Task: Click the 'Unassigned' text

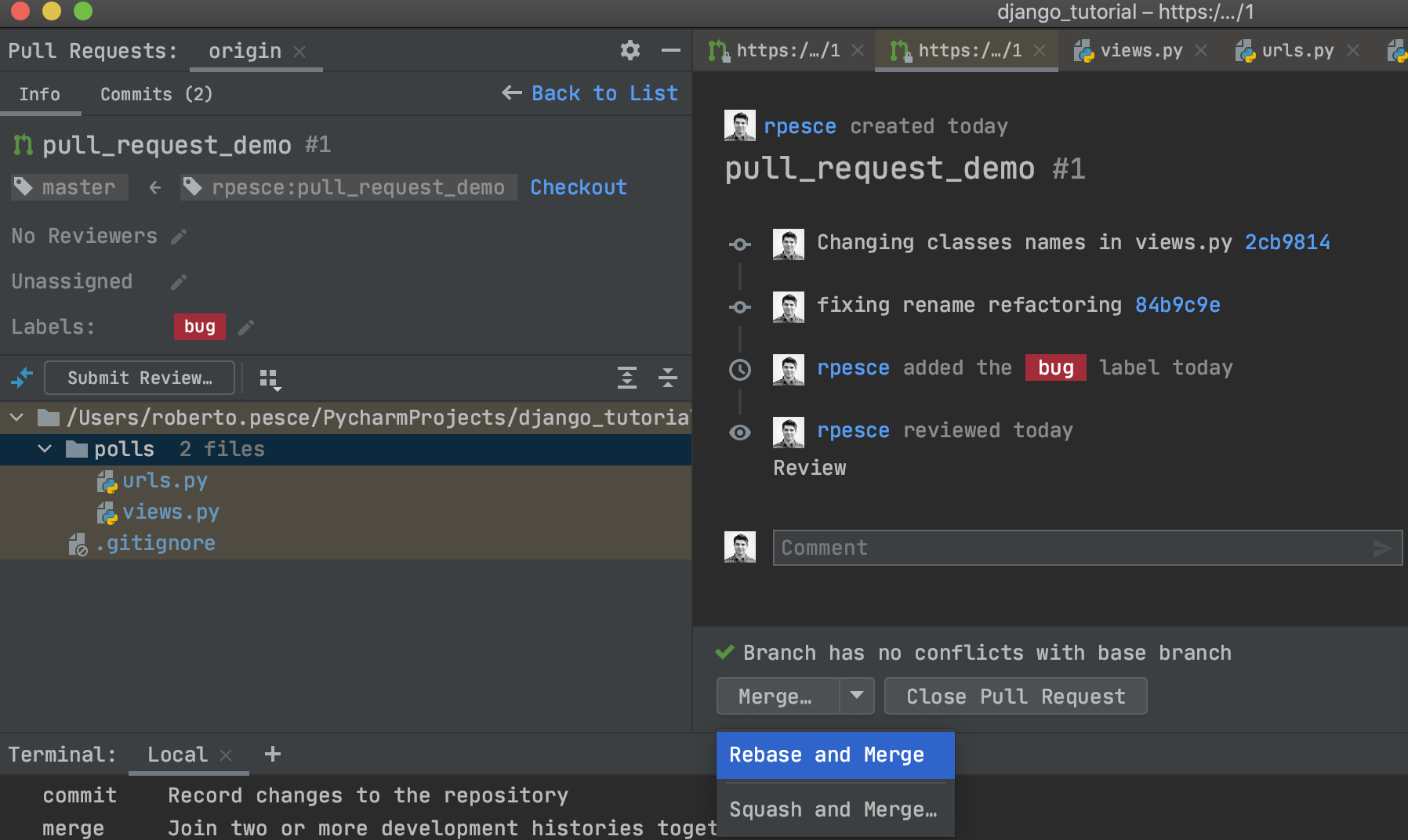Action: click(71, 281)
